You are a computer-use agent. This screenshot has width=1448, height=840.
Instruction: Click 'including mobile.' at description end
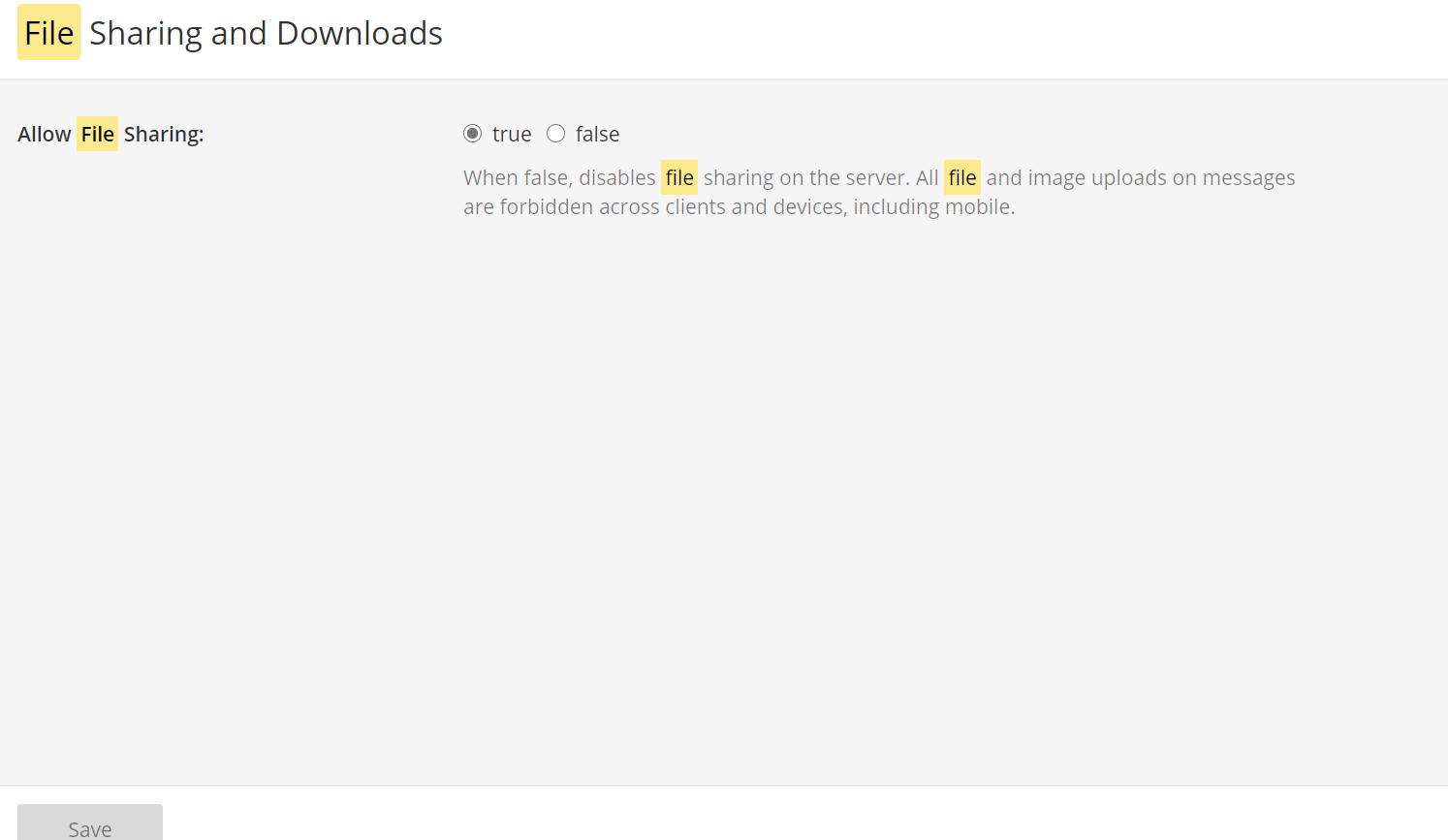tap(934, 207)
